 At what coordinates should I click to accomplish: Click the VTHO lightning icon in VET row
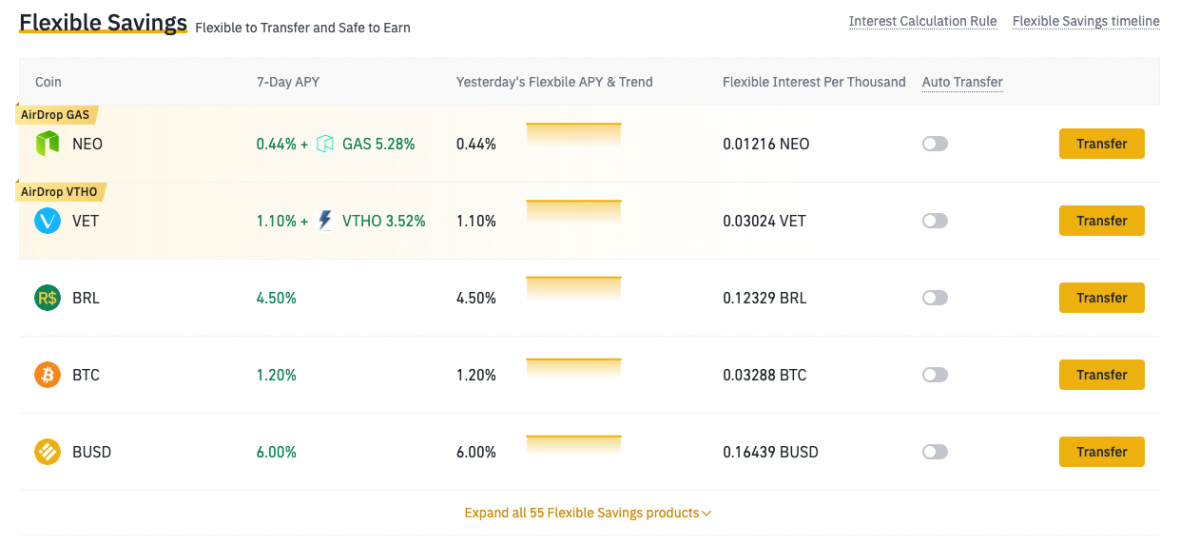pos(325,221)
